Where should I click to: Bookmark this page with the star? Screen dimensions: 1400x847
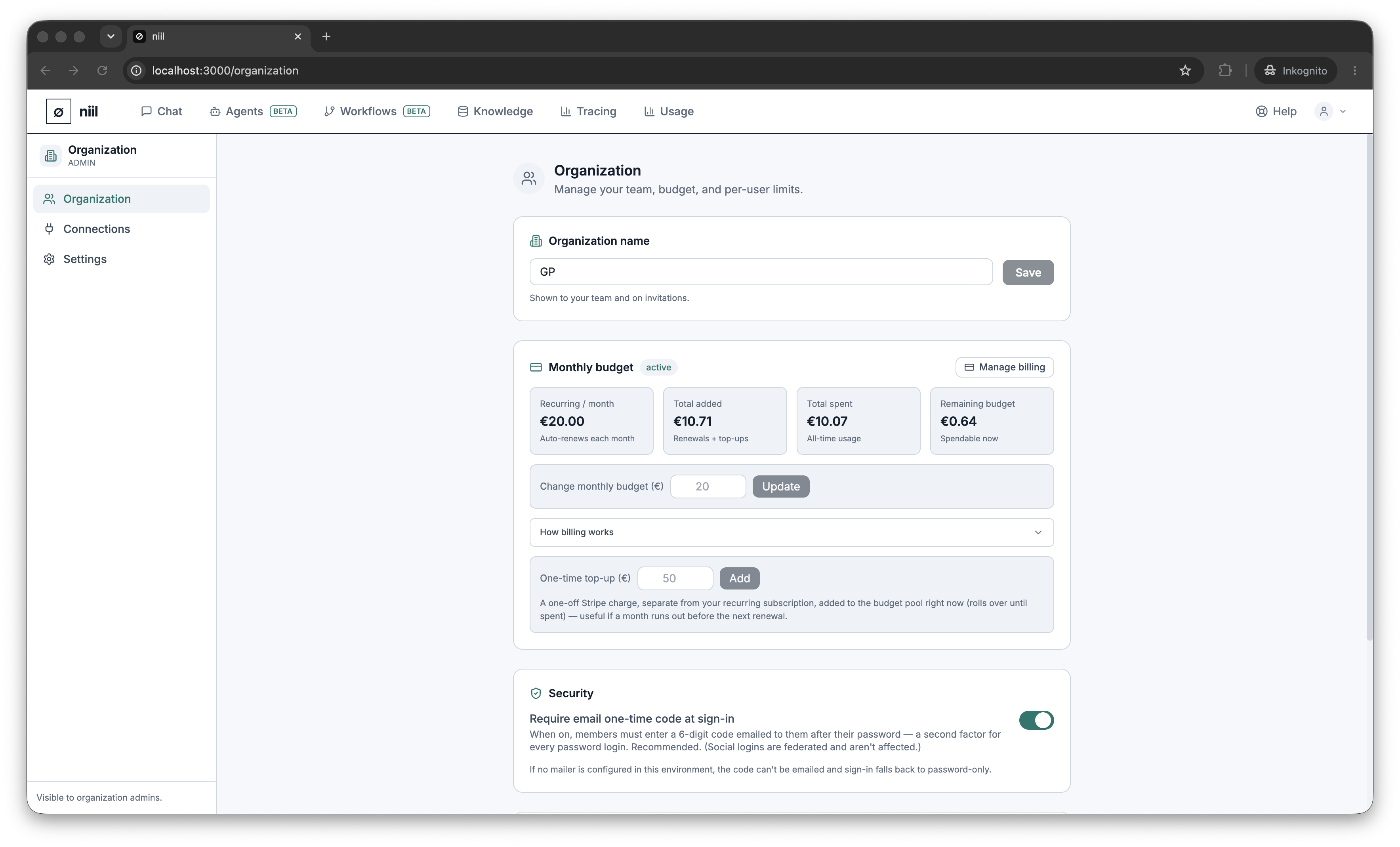(x=1184, y=71)
